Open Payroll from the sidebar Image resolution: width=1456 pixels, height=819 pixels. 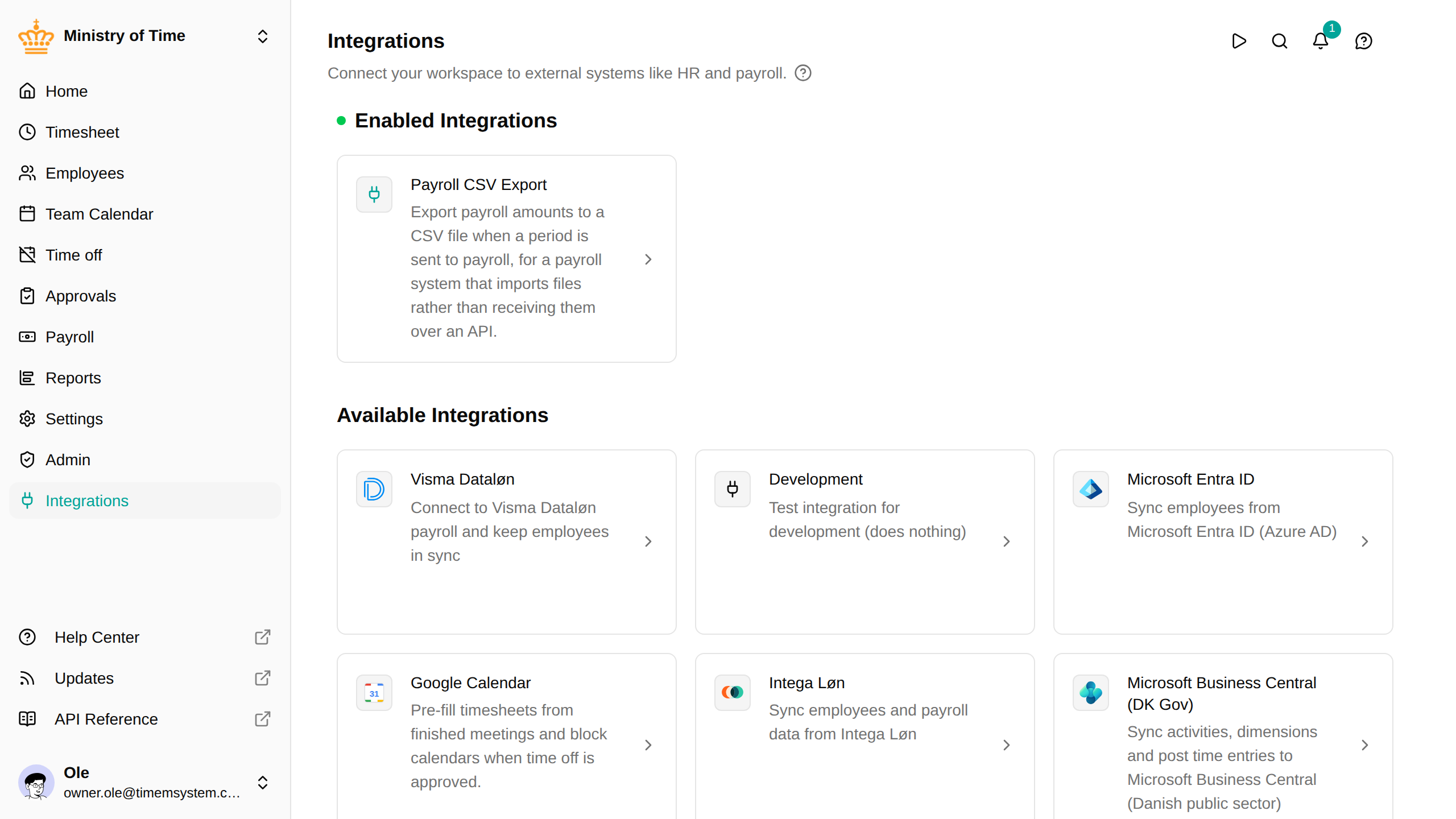[x=145, y=337]
